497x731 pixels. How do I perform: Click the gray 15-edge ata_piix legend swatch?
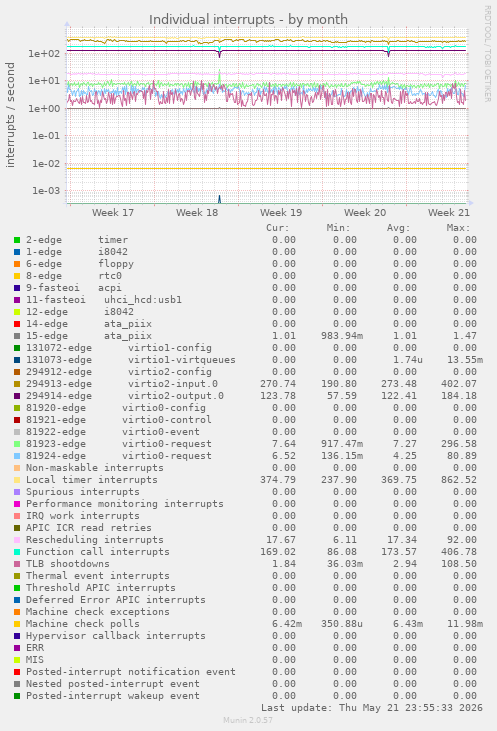(17, 336)
